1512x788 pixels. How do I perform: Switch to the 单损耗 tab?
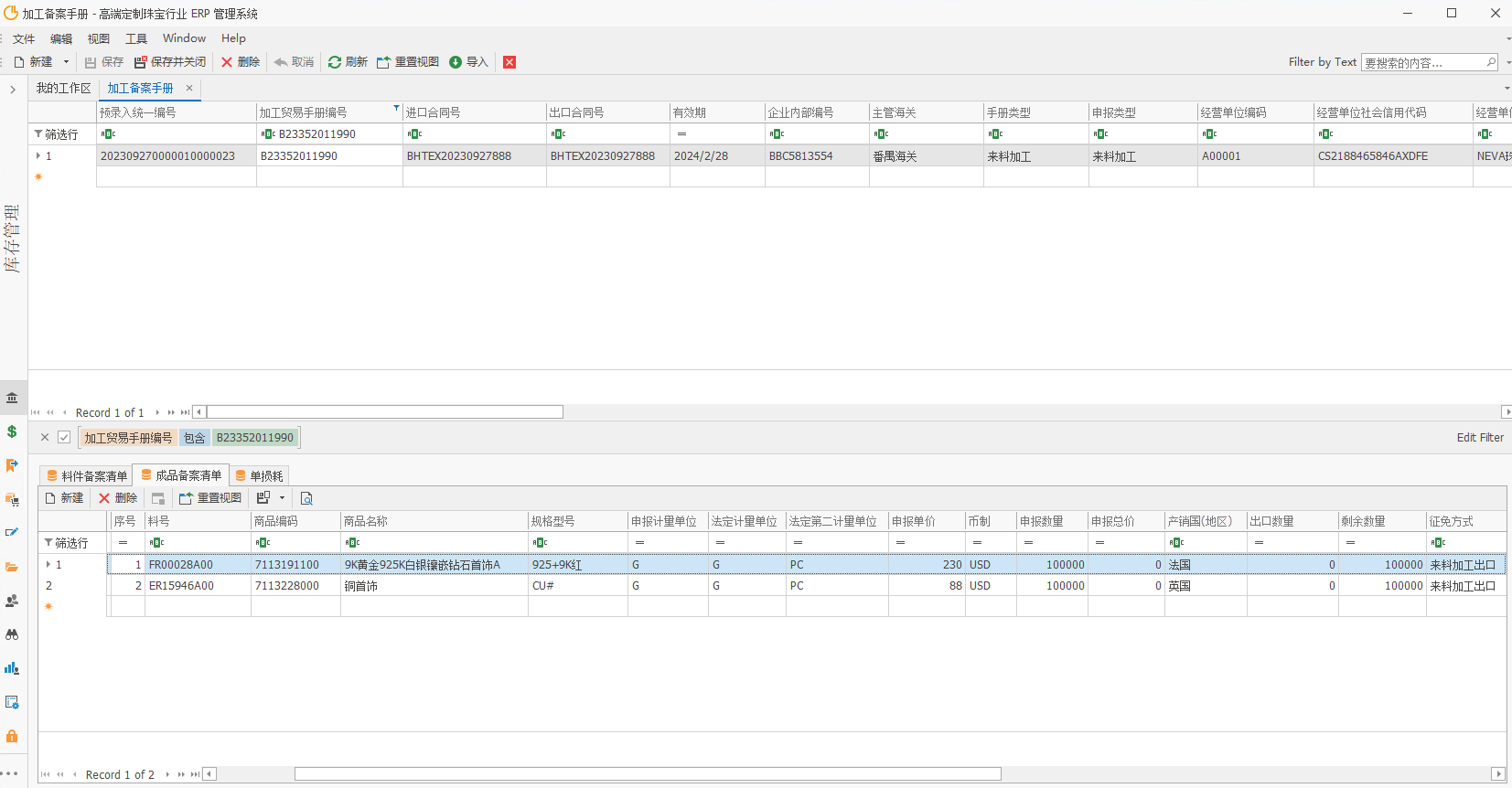[x=260, y=475]
